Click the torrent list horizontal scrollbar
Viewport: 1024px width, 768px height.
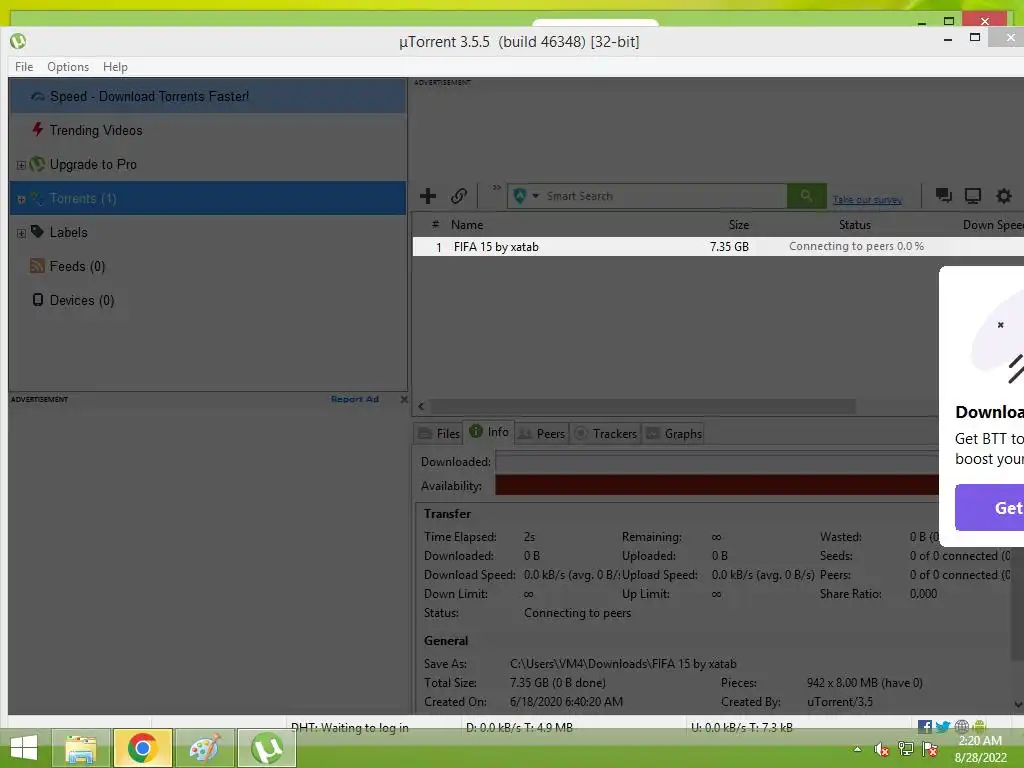(643, 406)
